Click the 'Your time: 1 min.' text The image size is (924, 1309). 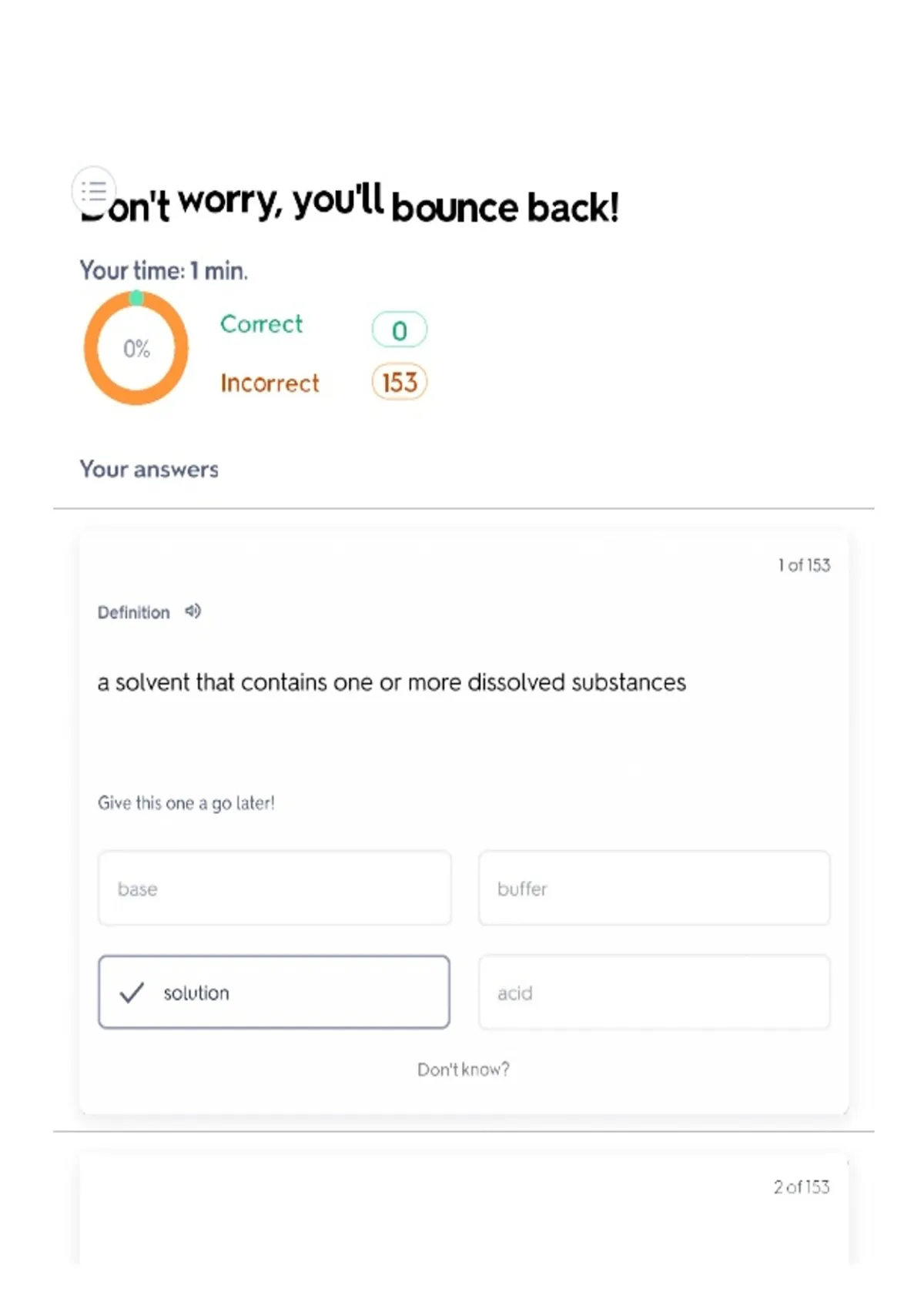point(163,270)
